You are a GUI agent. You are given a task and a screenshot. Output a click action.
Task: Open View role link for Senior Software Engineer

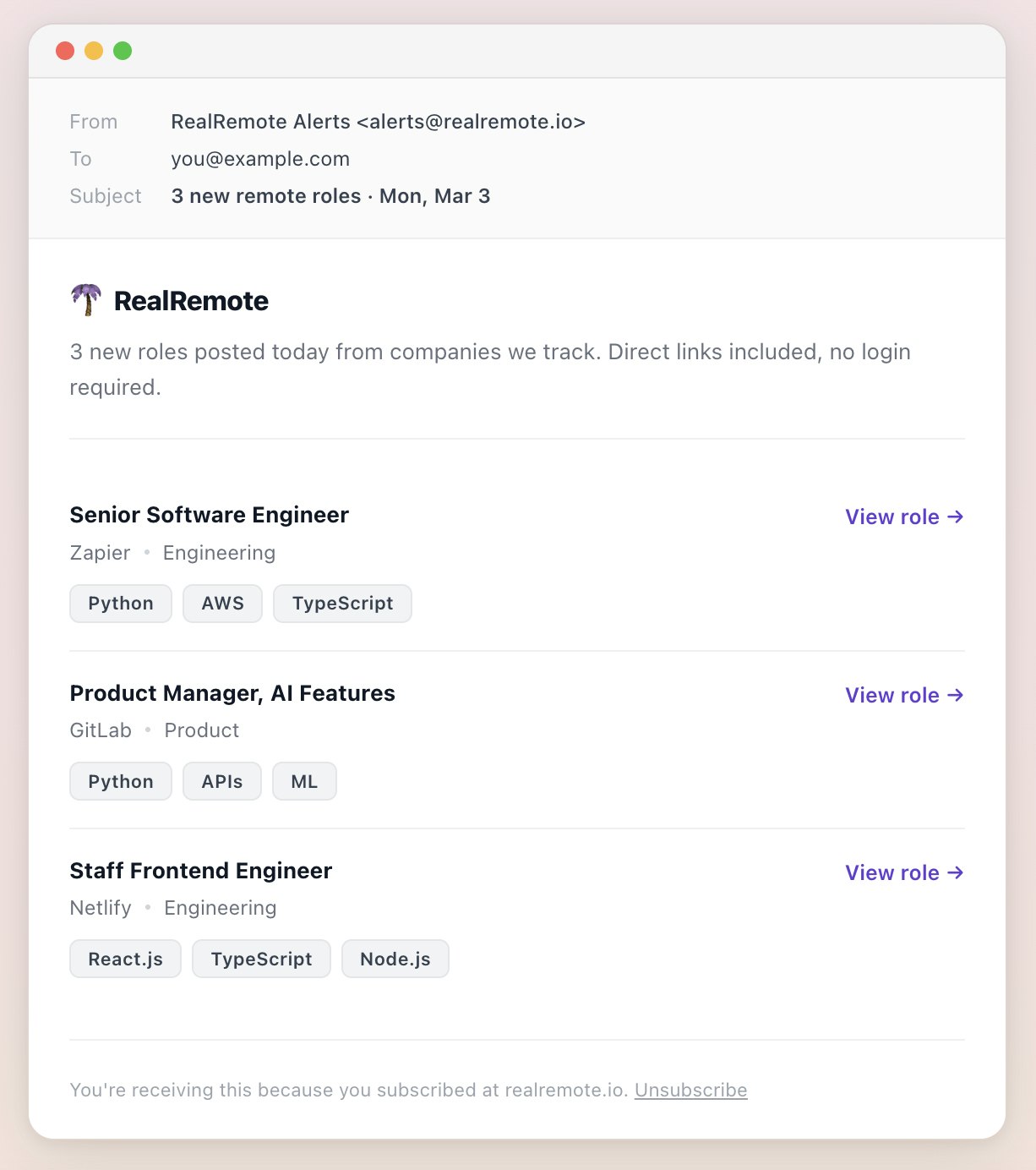coord(904,517)
